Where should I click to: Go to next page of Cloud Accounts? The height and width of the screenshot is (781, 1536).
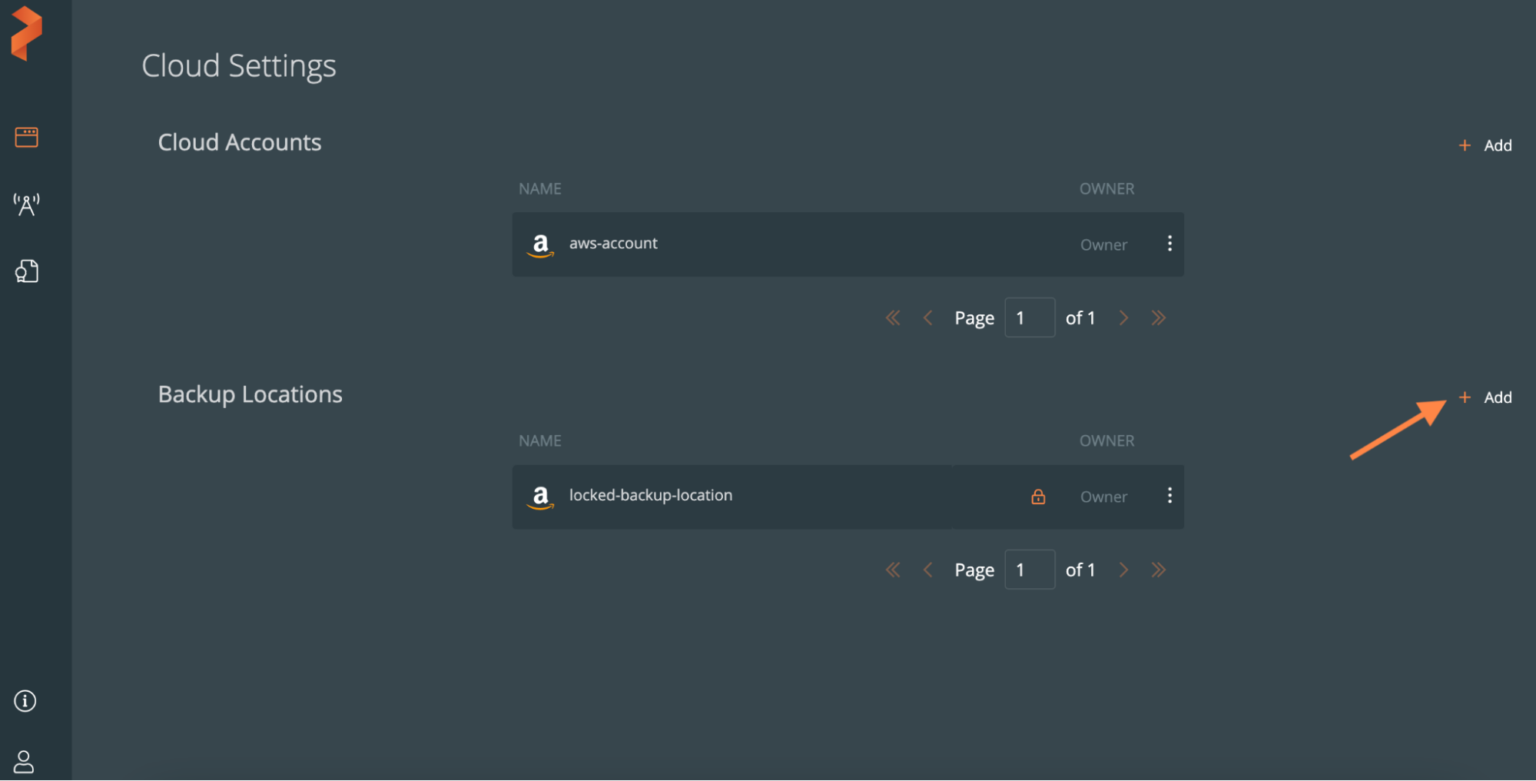click(1124, 318)
